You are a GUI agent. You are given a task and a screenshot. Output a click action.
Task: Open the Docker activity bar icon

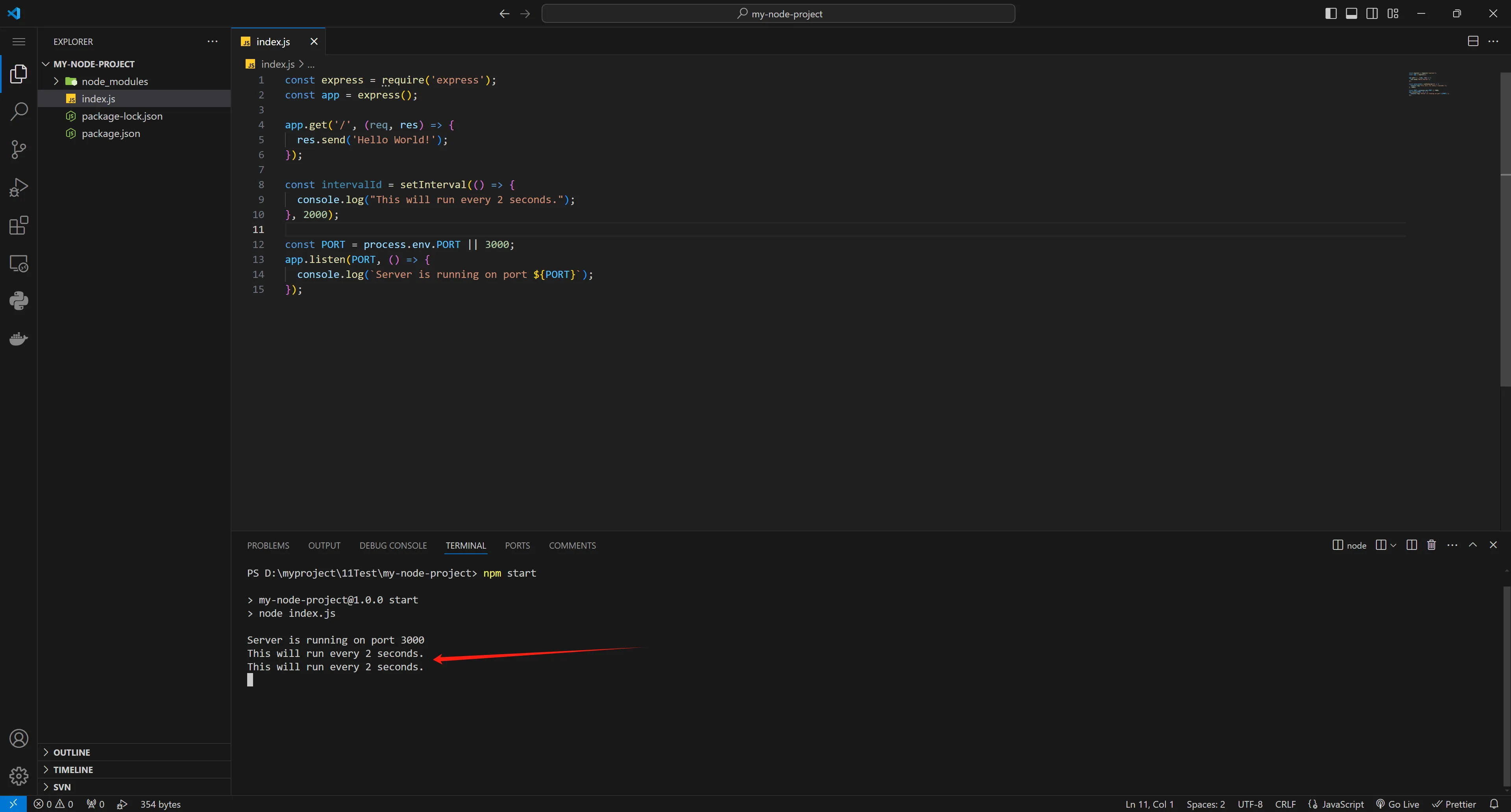[19, 338]
